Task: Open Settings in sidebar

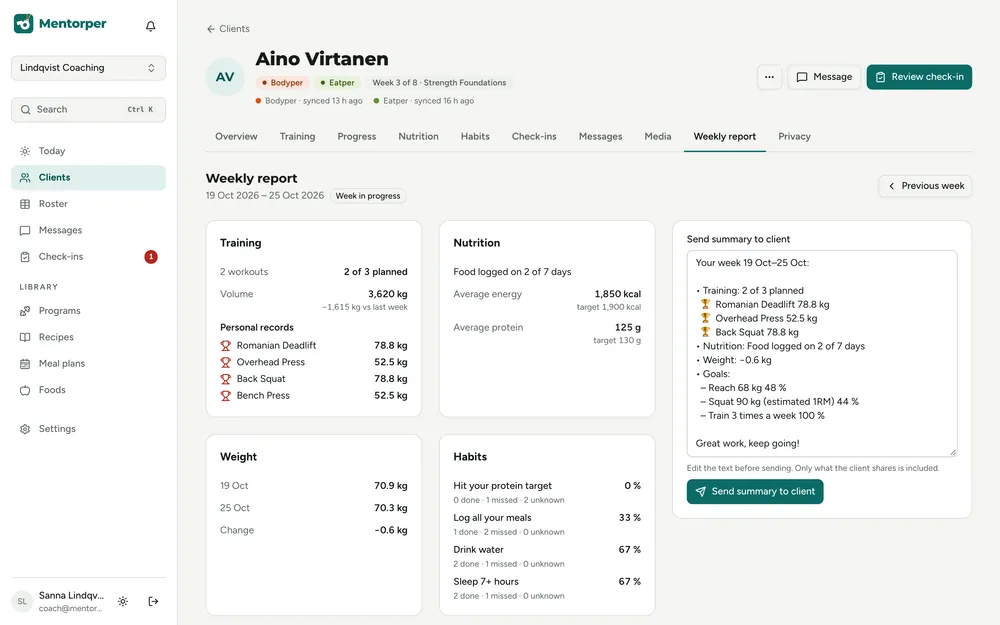Action: click(88, 429)
